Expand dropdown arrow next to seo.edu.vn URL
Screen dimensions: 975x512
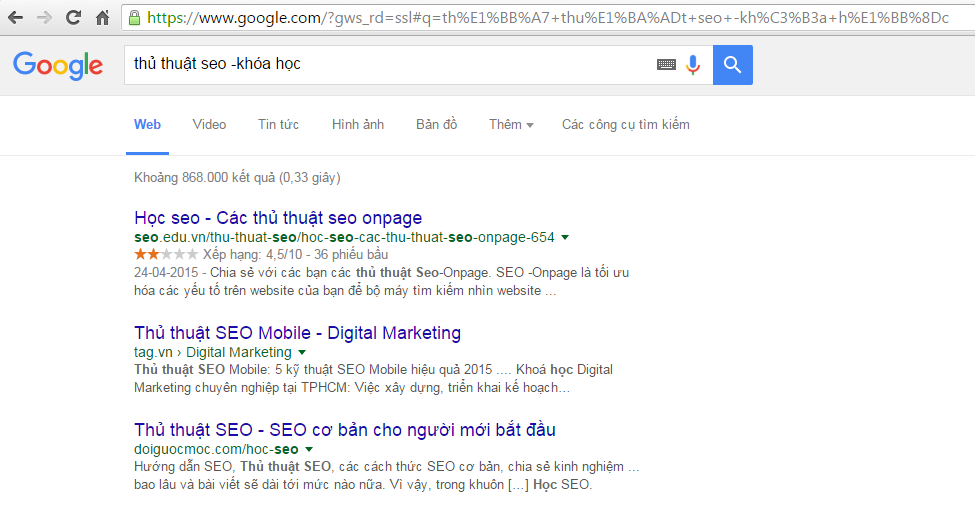[x=565, y=237]
